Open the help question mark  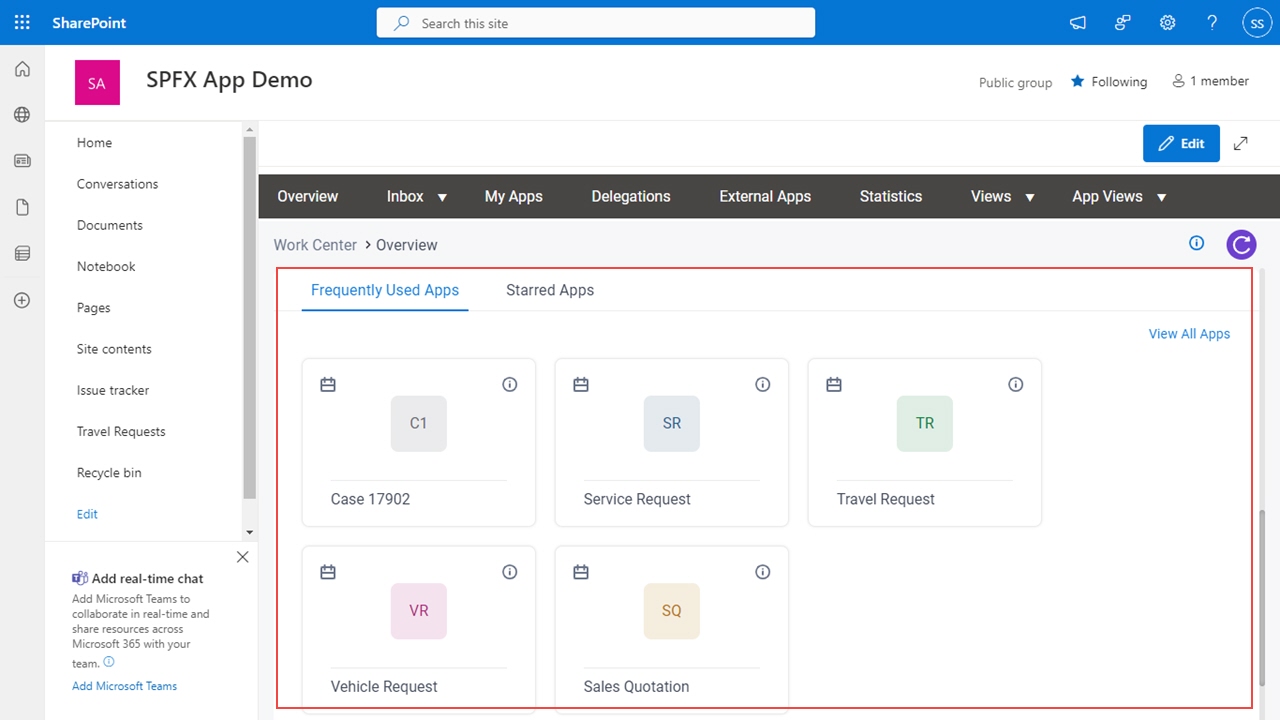1212,23
